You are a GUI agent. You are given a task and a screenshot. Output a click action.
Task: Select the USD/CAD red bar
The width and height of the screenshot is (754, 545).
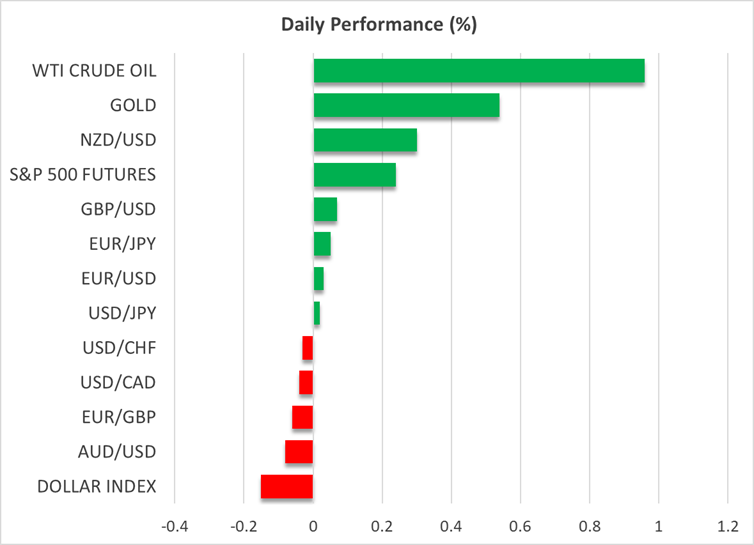(306, 382)
